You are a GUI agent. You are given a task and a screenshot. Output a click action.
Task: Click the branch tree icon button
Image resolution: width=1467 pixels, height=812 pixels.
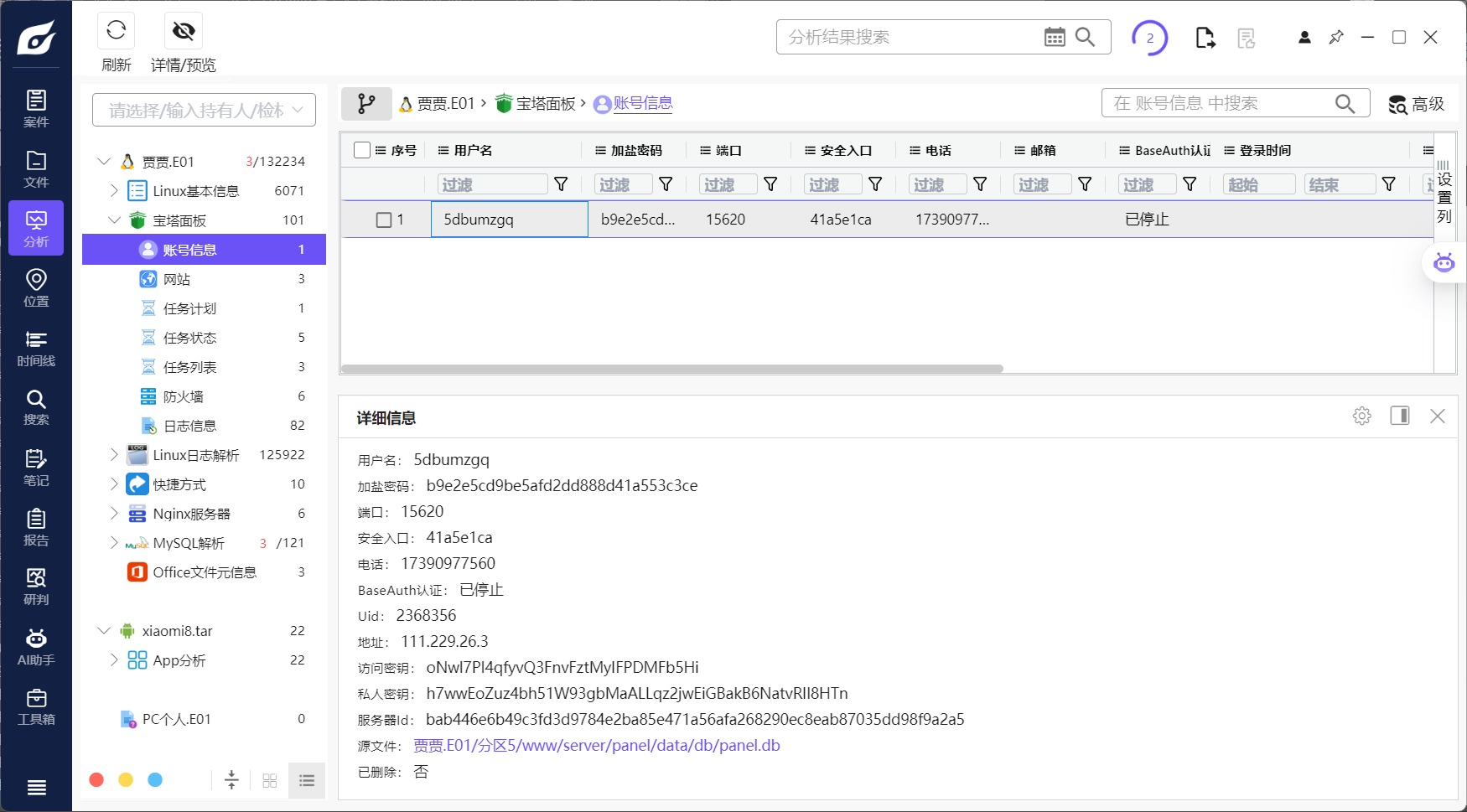point(366,104)
